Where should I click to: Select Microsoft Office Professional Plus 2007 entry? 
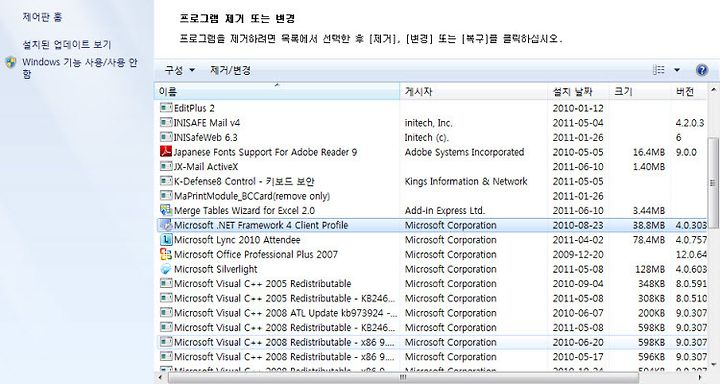431,254
